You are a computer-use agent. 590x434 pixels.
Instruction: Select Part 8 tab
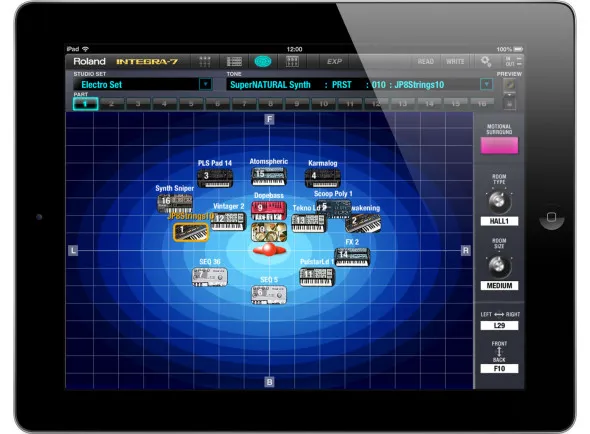point(271,104)
